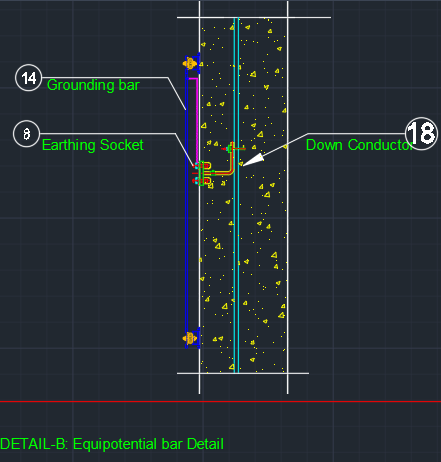This screenshot has width=441, height=462.
Task: Click the bottom orange mounting bolt
Action: coord(190,338)
